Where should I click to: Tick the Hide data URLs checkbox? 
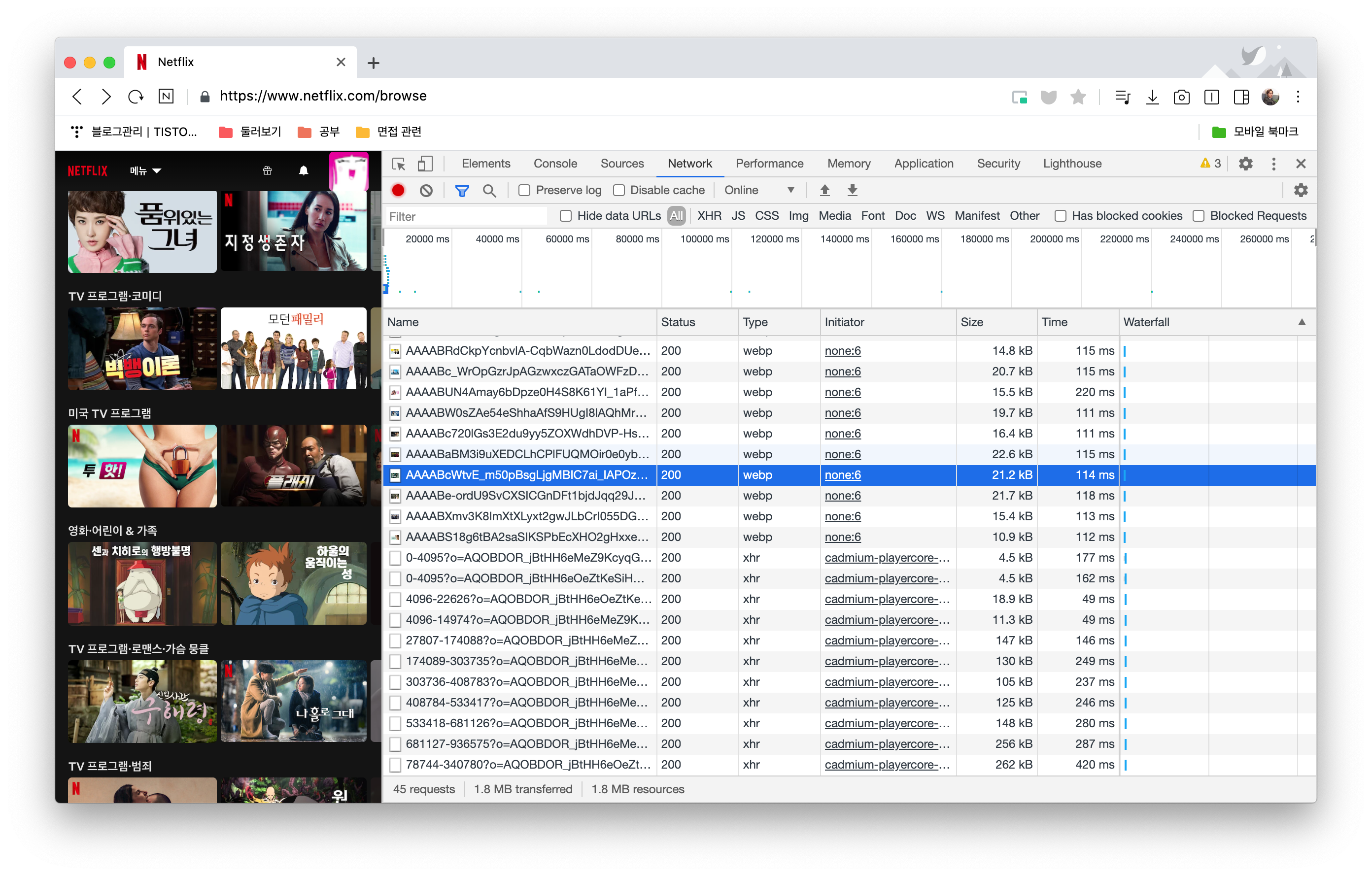pos(565,216)
